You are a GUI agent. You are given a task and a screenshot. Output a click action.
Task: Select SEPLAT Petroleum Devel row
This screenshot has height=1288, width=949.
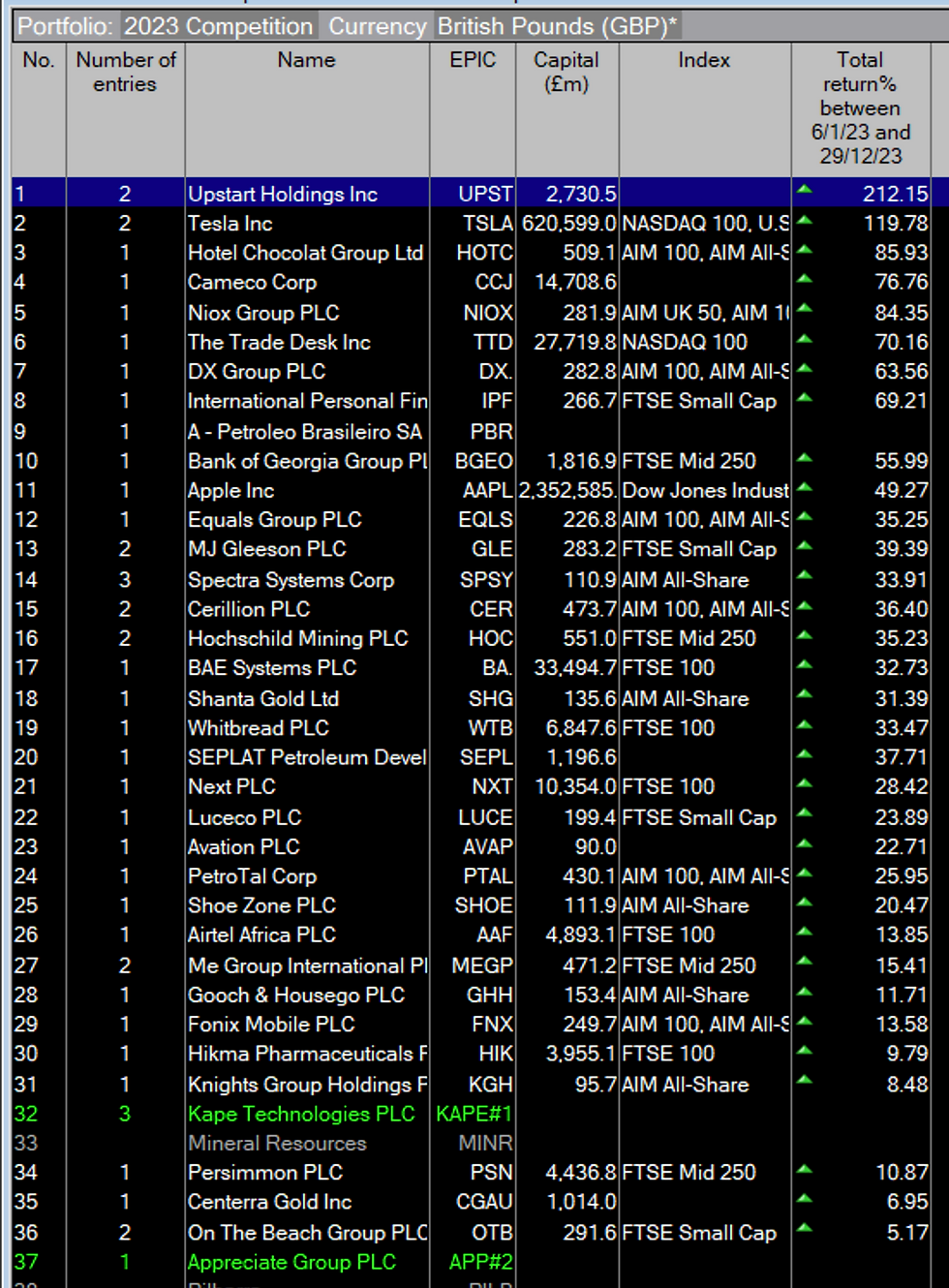[x=471, y=756]
